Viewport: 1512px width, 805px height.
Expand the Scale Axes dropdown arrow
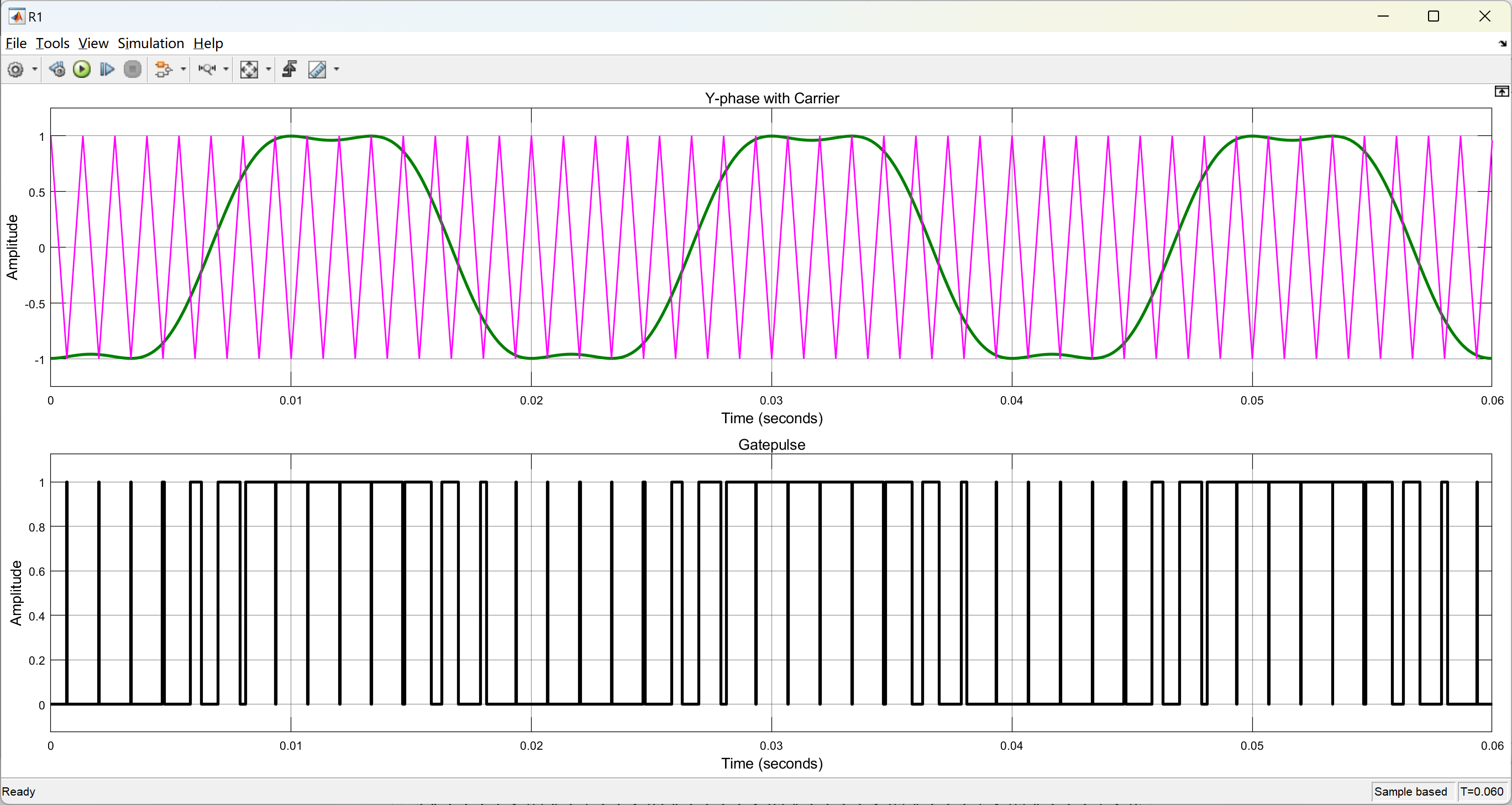coord(269,69)
